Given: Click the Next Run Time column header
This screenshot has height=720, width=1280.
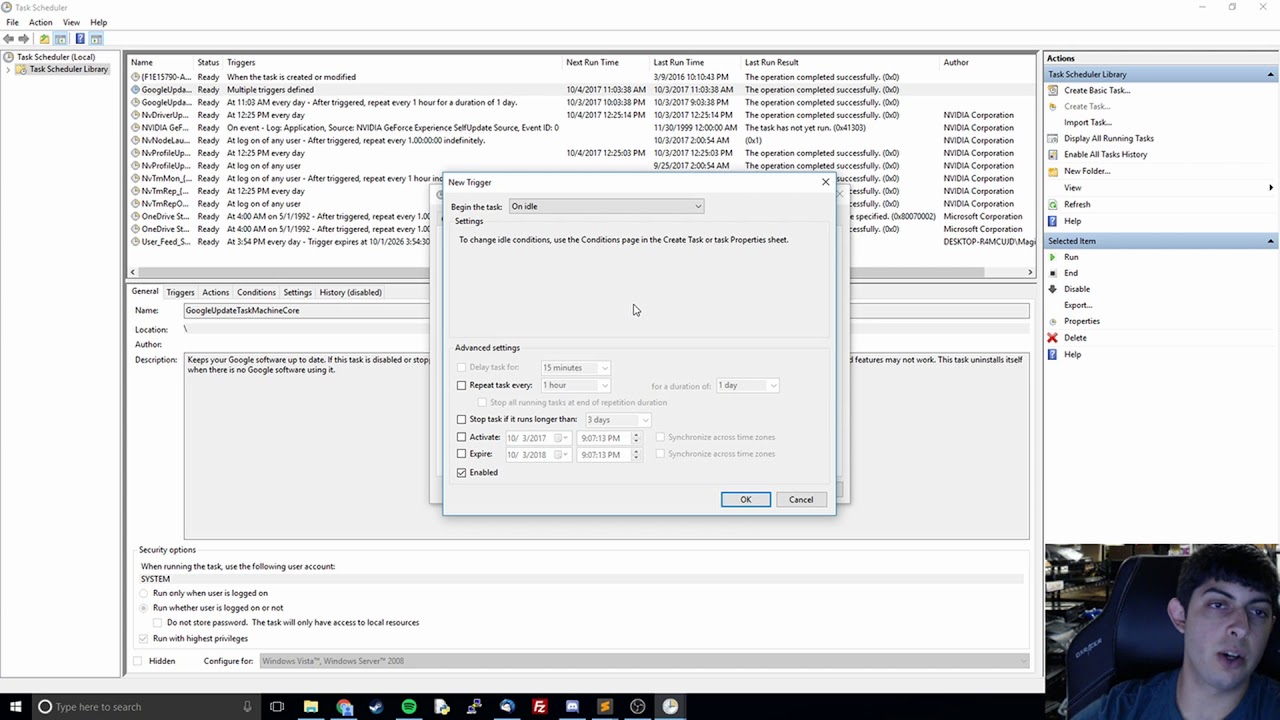Looking at the screenshot, I should (x=592, y=62).
